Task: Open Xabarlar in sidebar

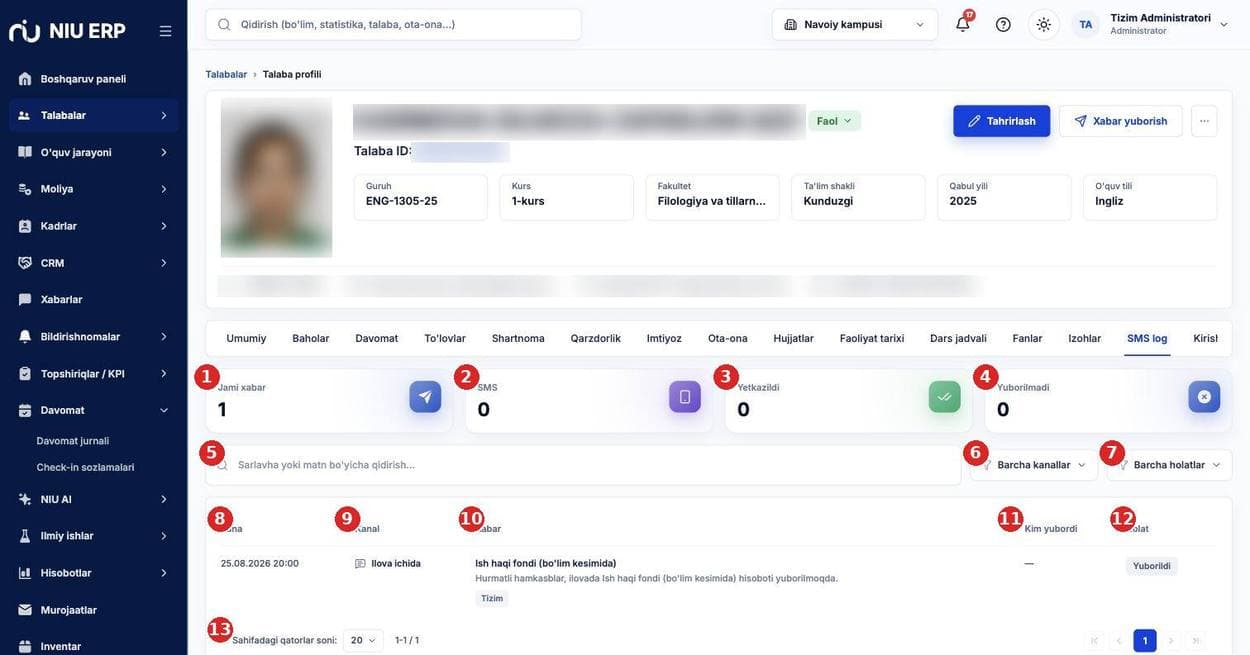Action: click(94, 299)
